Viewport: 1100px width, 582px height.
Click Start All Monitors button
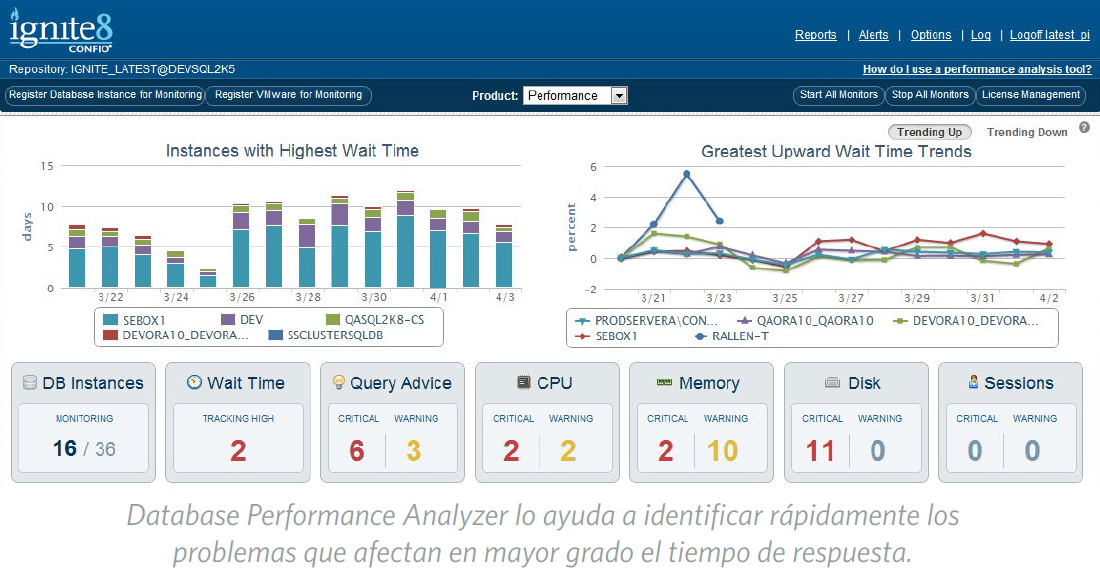coord(838,95)
